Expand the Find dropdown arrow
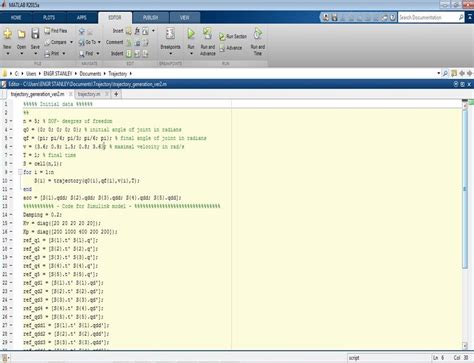Viewport: 474px width, 363px height. (x=98, y=54)
